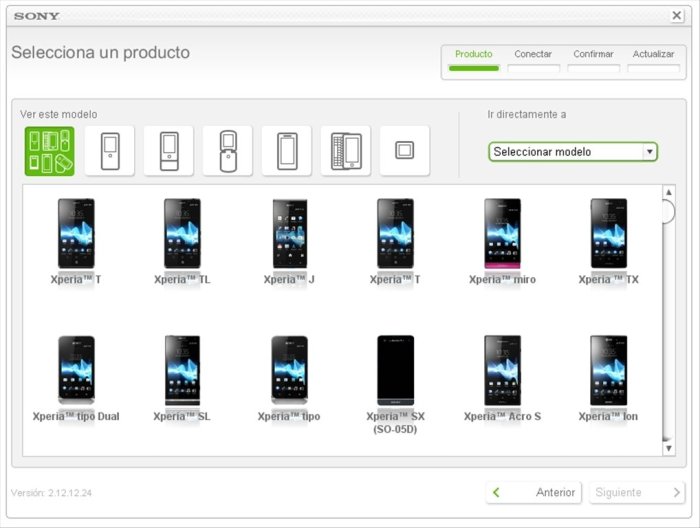Choose the Xperia TL phone
700x528 pixels.
click(182, 233)
